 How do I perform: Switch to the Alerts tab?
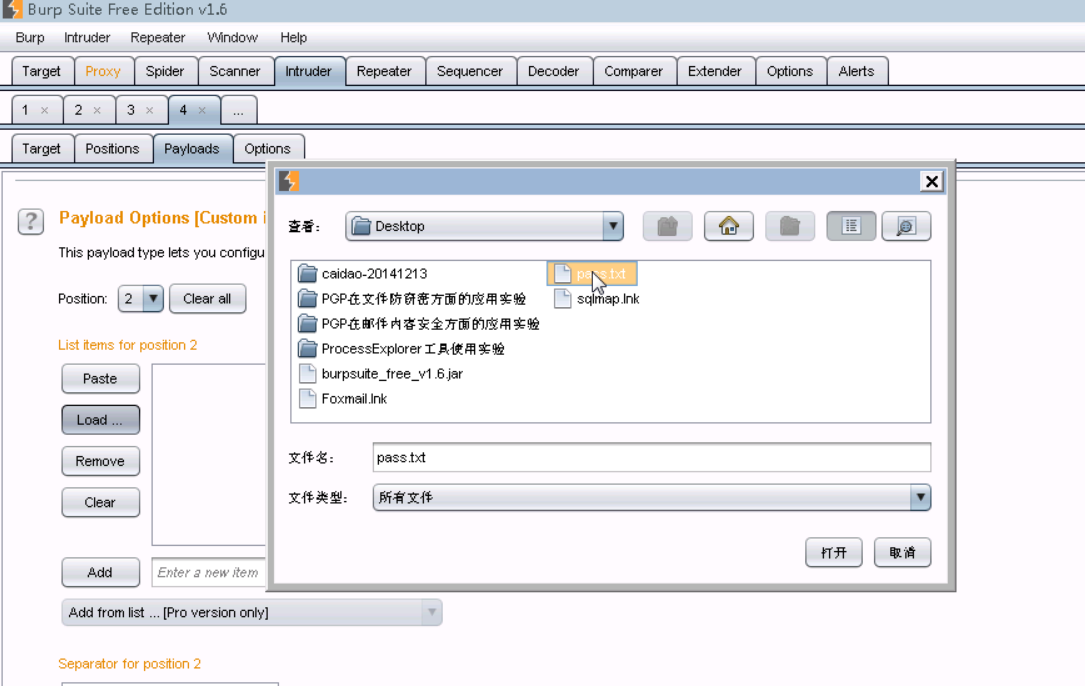point(857,71)
